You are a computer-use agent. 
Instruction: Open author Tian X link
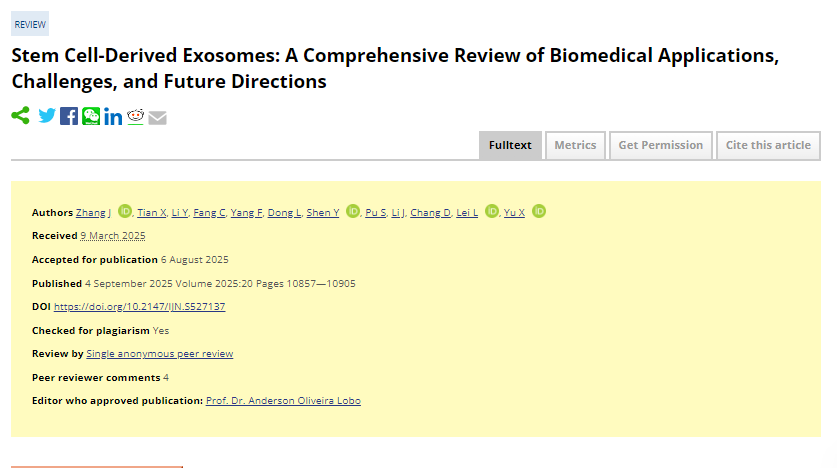[152, 213]
